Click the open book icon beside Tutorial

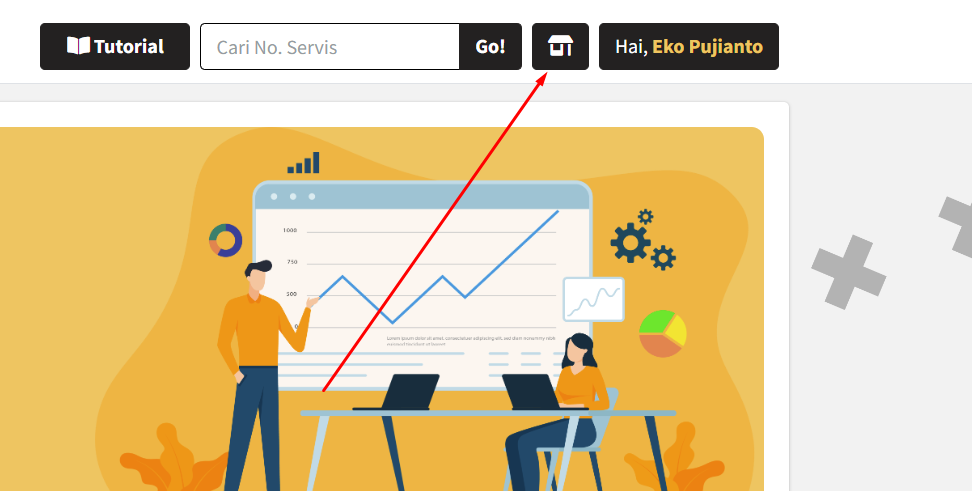pos(78,46)
